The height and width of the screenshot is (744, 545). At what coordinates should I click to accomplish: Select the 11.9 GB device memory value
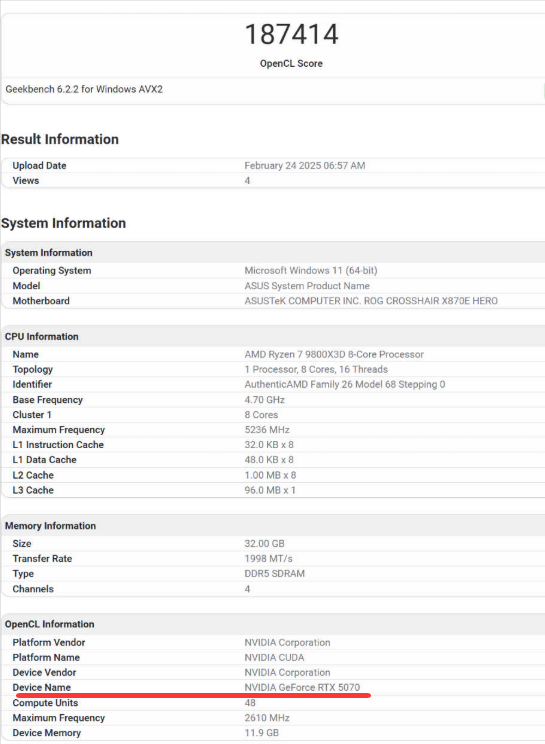(262, 733)
